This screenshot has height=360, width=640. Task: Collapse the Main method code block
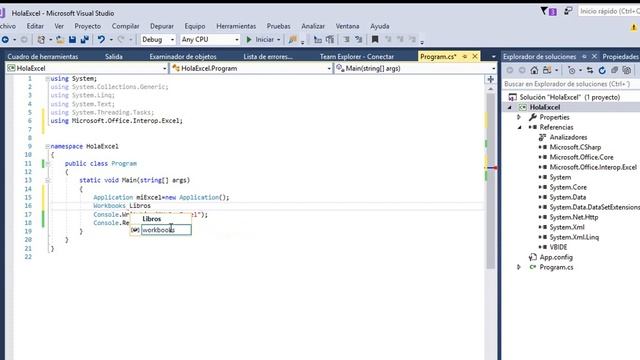47,180
